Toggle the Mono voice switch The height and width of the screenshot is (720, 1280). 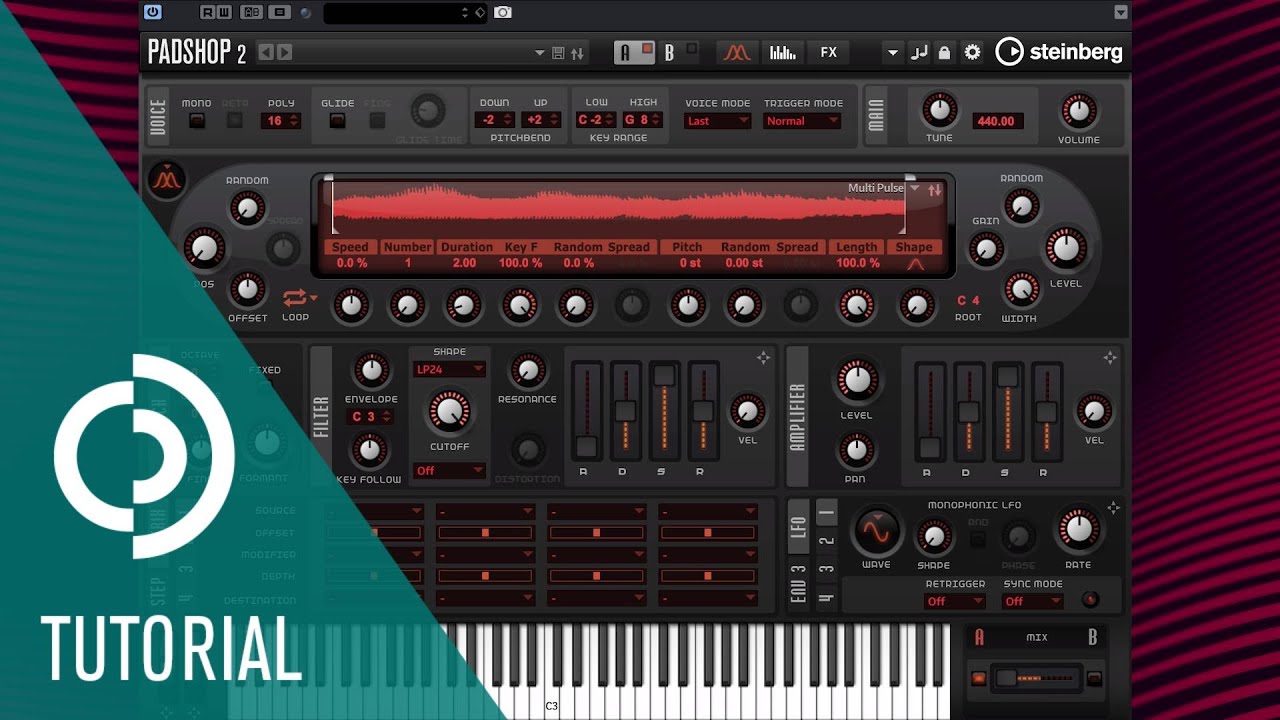197,121
